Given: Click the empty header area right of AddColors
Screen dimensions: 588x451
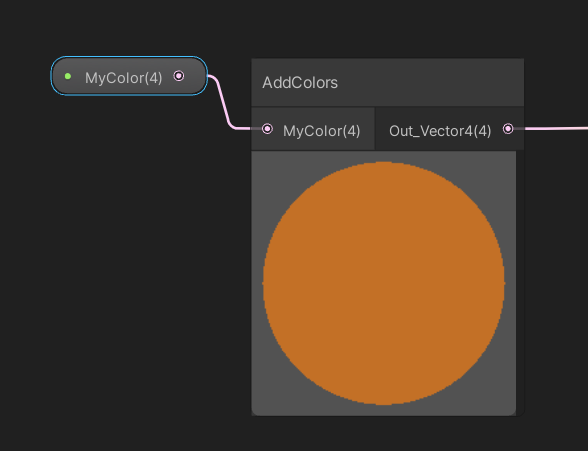Looking at the screenshot, I should 431,82.
